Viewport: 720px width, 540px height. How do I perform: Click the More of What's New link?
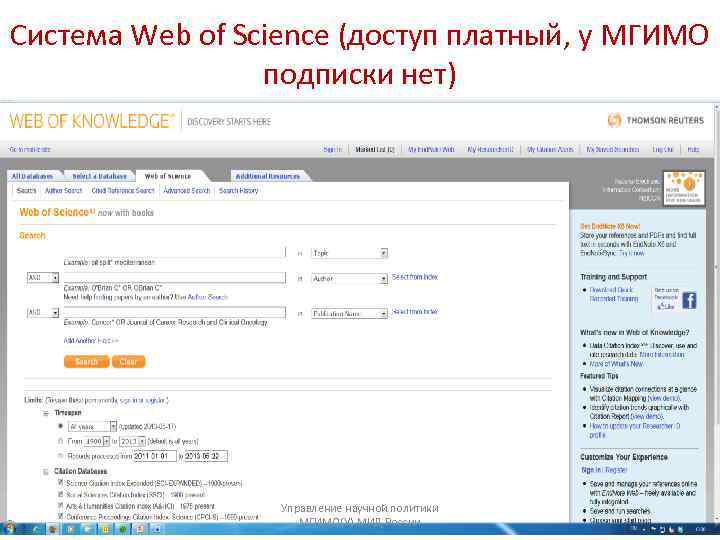coord(616,364)
